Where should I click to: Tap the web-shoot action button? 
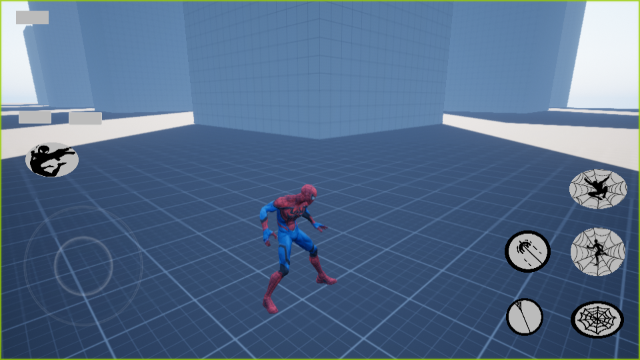pyautogui.click(x=528, y=251)
